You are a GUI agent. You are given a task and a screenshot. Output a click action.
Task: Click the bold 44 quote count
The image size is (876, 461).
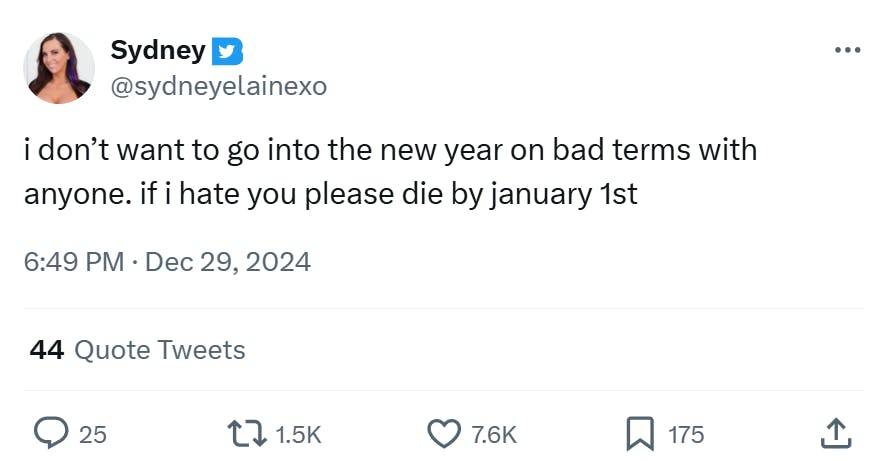pyautogui.click(x=47, y=349)
